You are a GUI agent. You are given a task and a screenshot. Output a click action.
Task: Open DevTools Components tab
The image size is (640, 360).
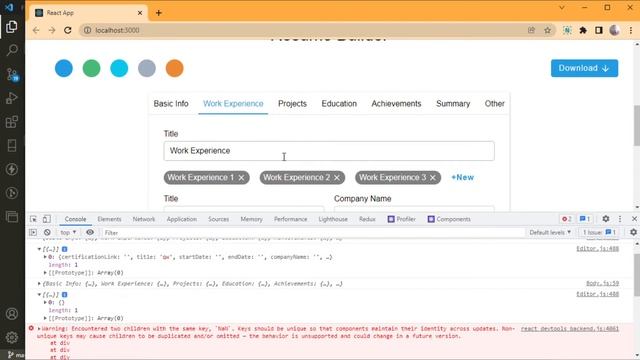click(x=449, y=219)
